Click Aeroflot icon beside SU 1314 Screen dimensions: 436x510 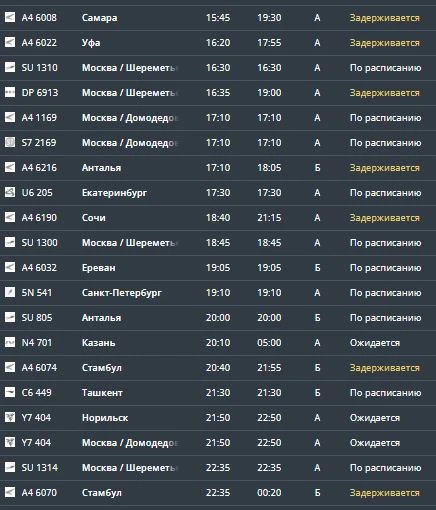click(x=10, y=467)
